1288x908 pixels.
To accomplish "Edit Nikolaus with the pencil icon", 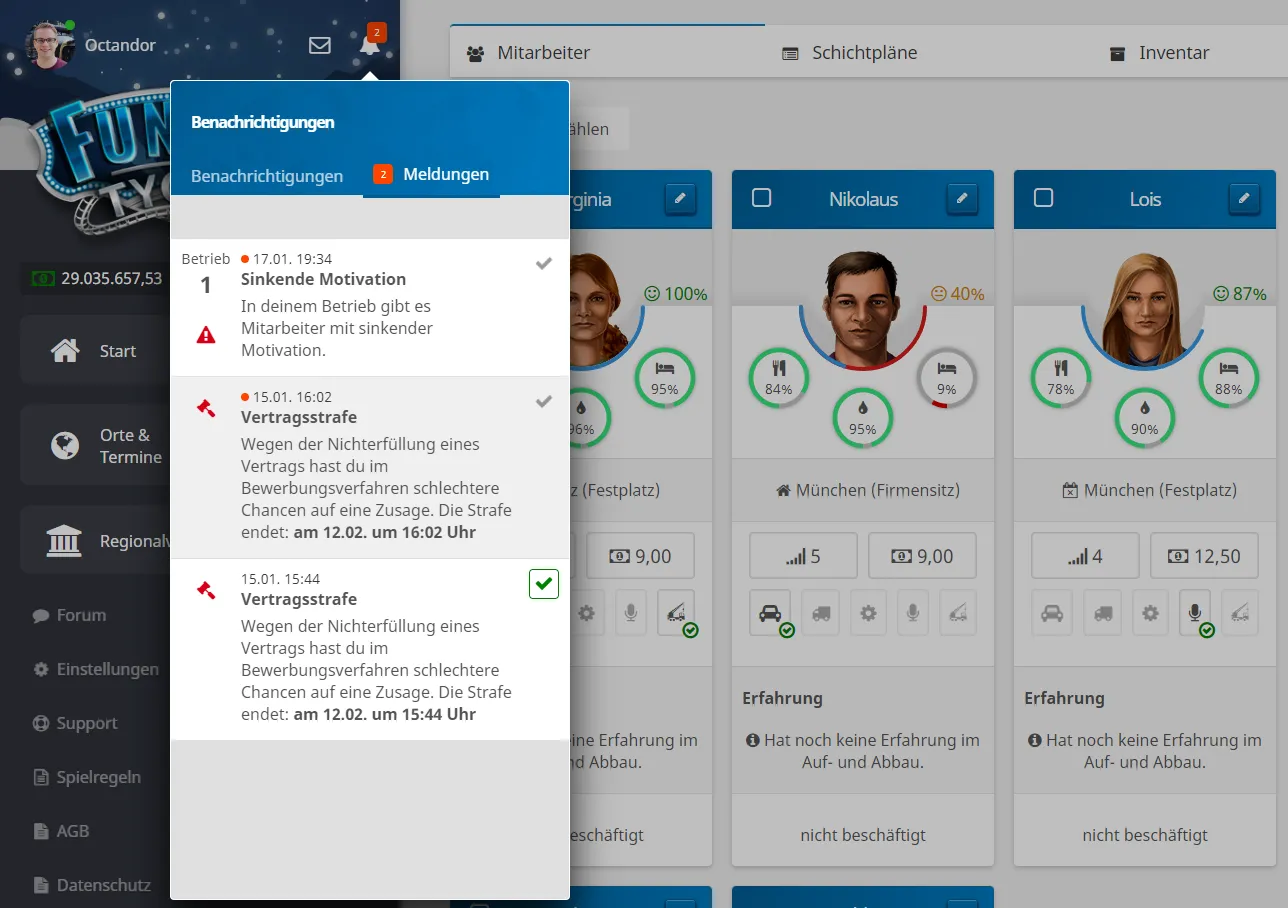I will pyautogui.click(x=961, y=199).
